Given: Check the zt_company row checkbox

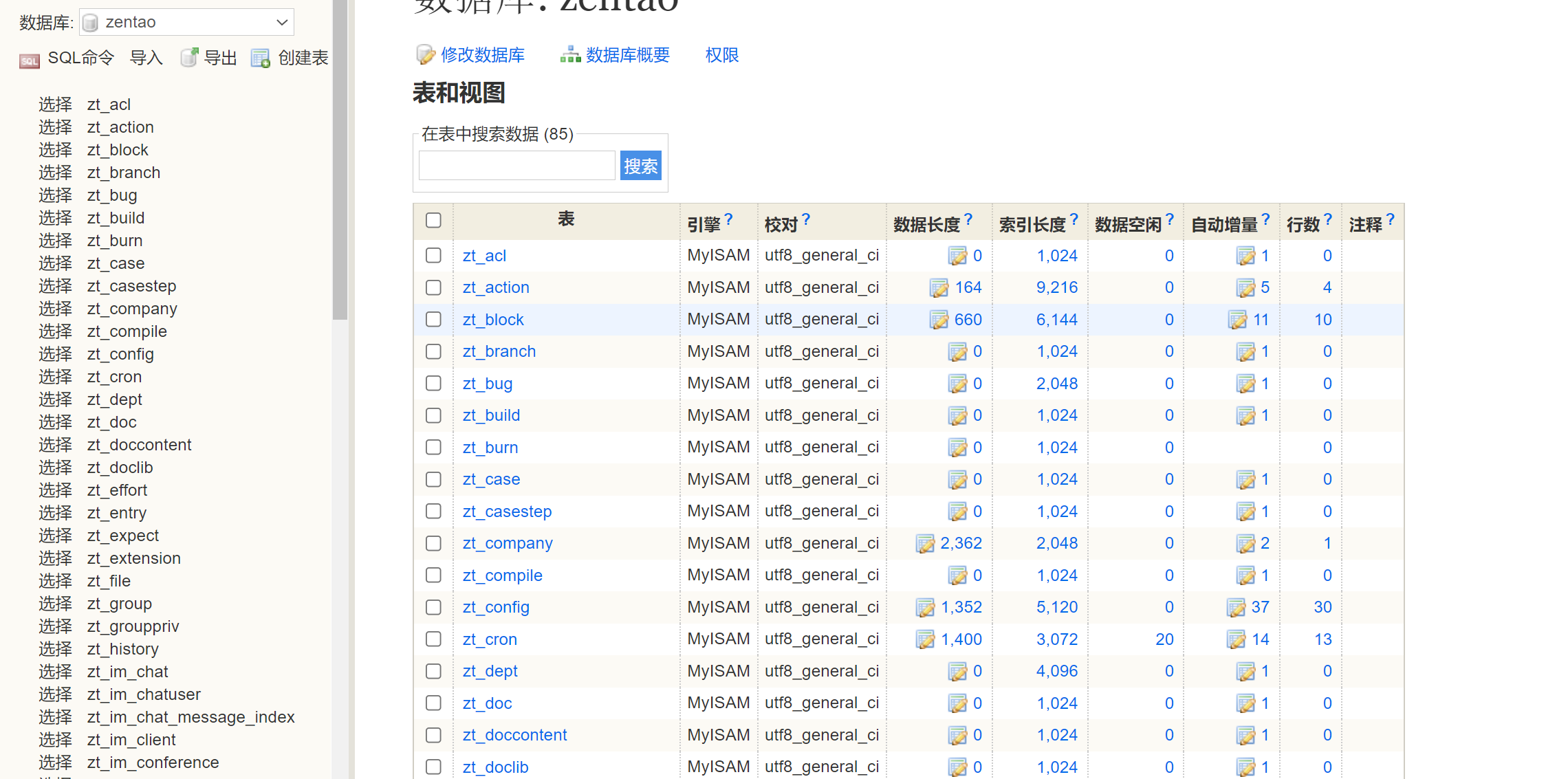Looking at the screenshot, I should click(x=433, y=543).
